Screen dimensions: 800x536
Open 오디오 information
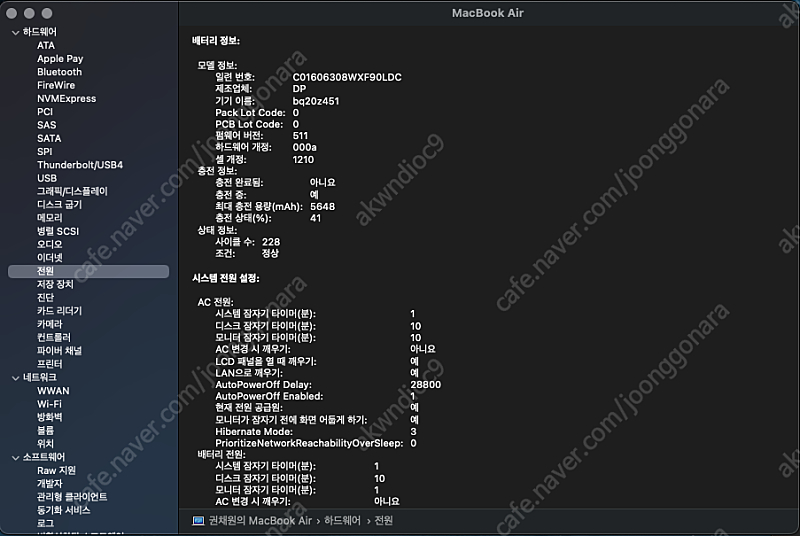[49, 244]
